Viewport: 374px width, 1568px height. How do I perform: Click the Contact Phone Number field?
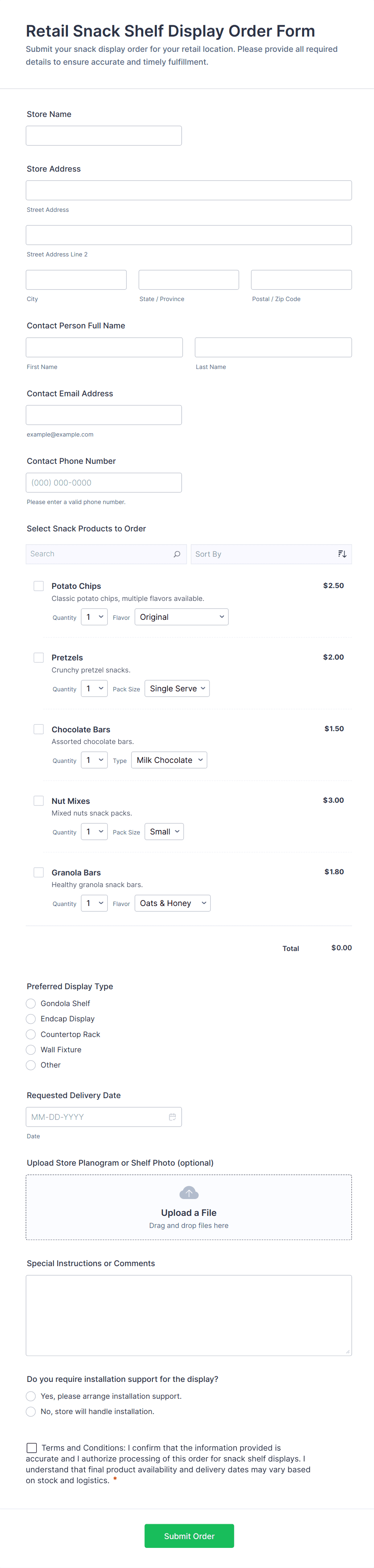[103, 483]
